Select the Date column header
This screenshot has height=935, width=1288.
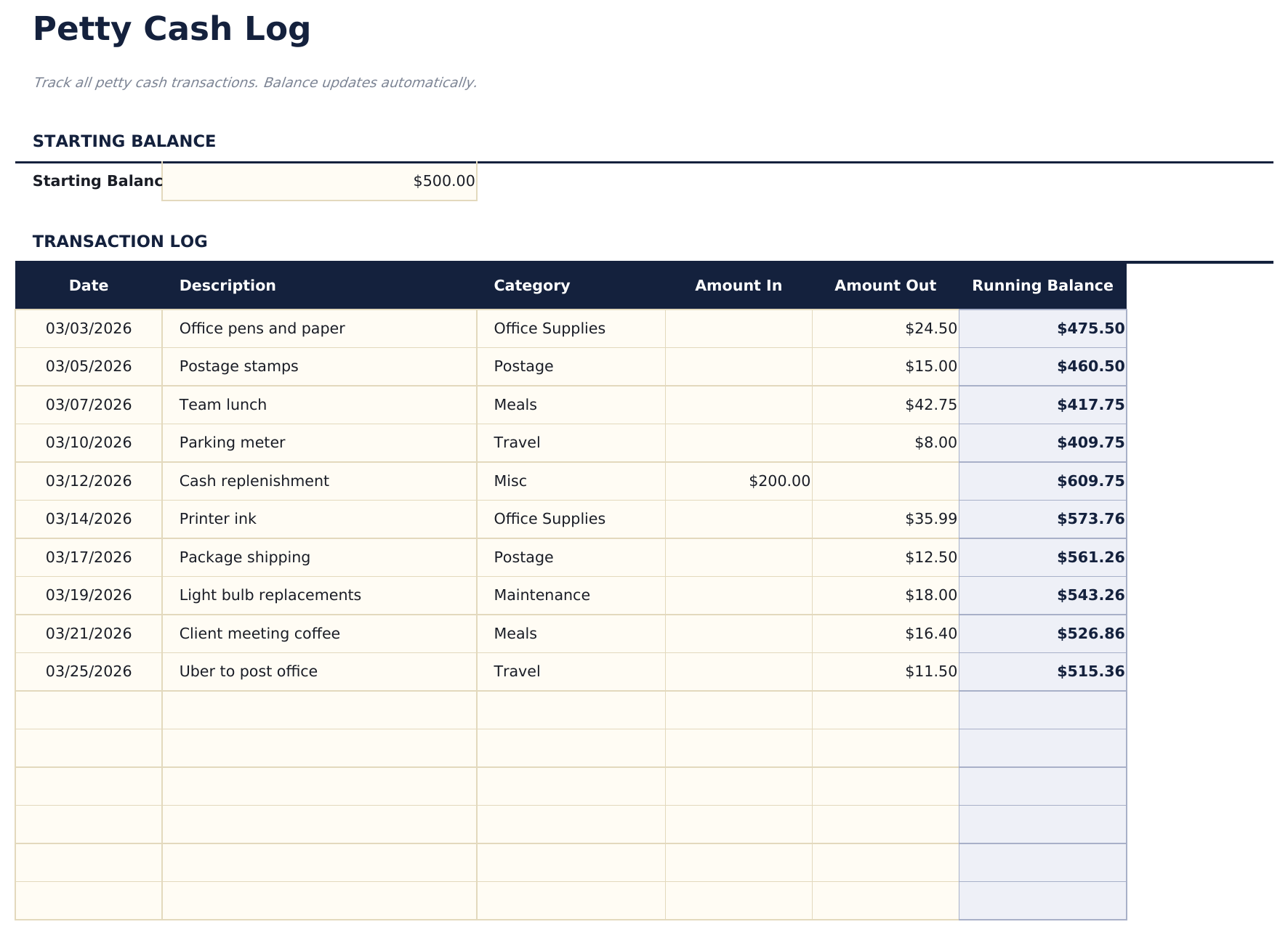(x=87, y=285)
